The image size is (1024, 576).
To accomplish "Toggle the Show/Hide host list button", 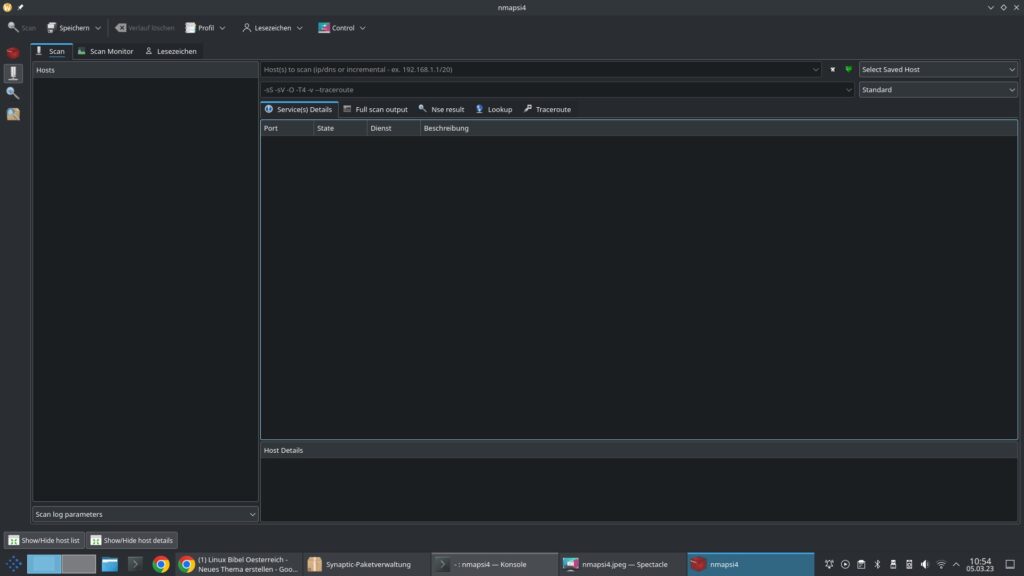I will pos(44,541).
